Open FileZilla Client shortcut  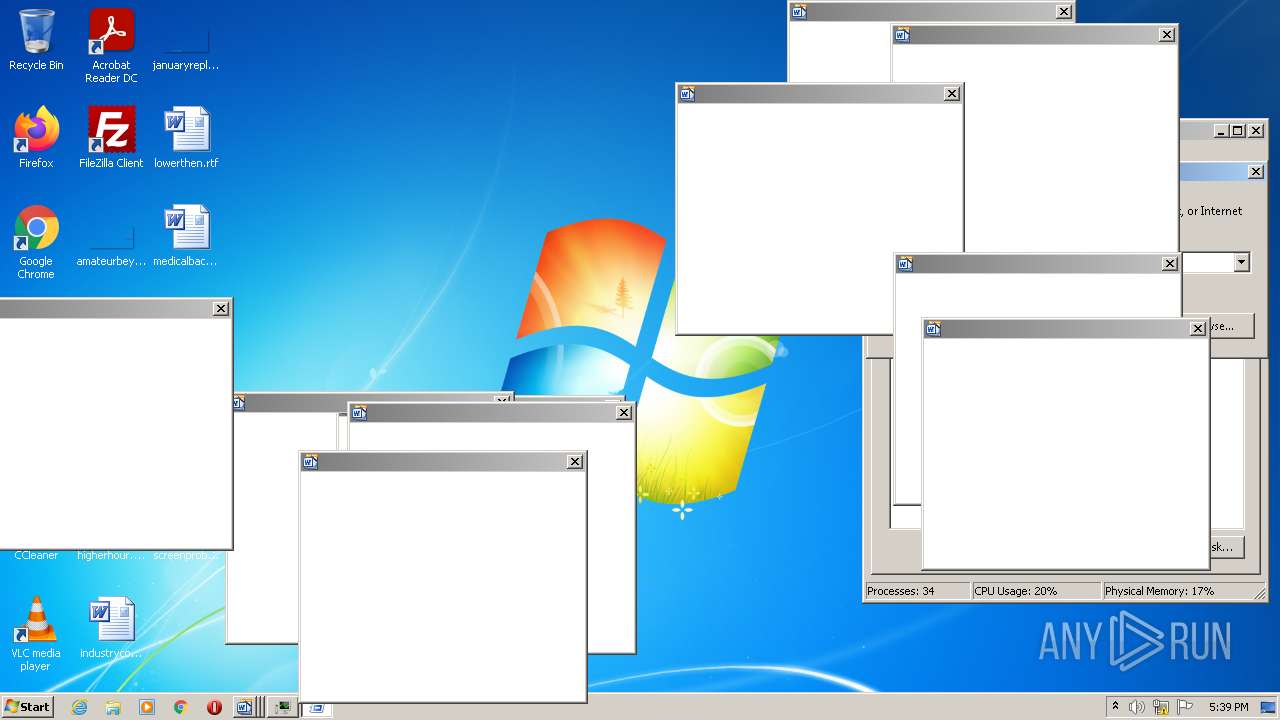(x=111, y=138)
